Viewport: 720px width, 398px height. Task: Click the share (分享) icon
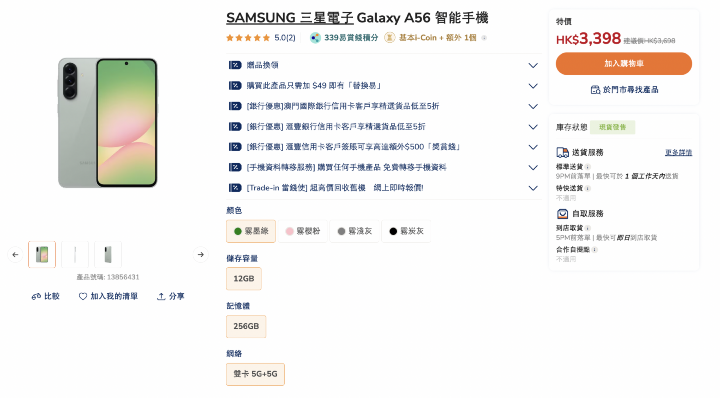[161, 297]
